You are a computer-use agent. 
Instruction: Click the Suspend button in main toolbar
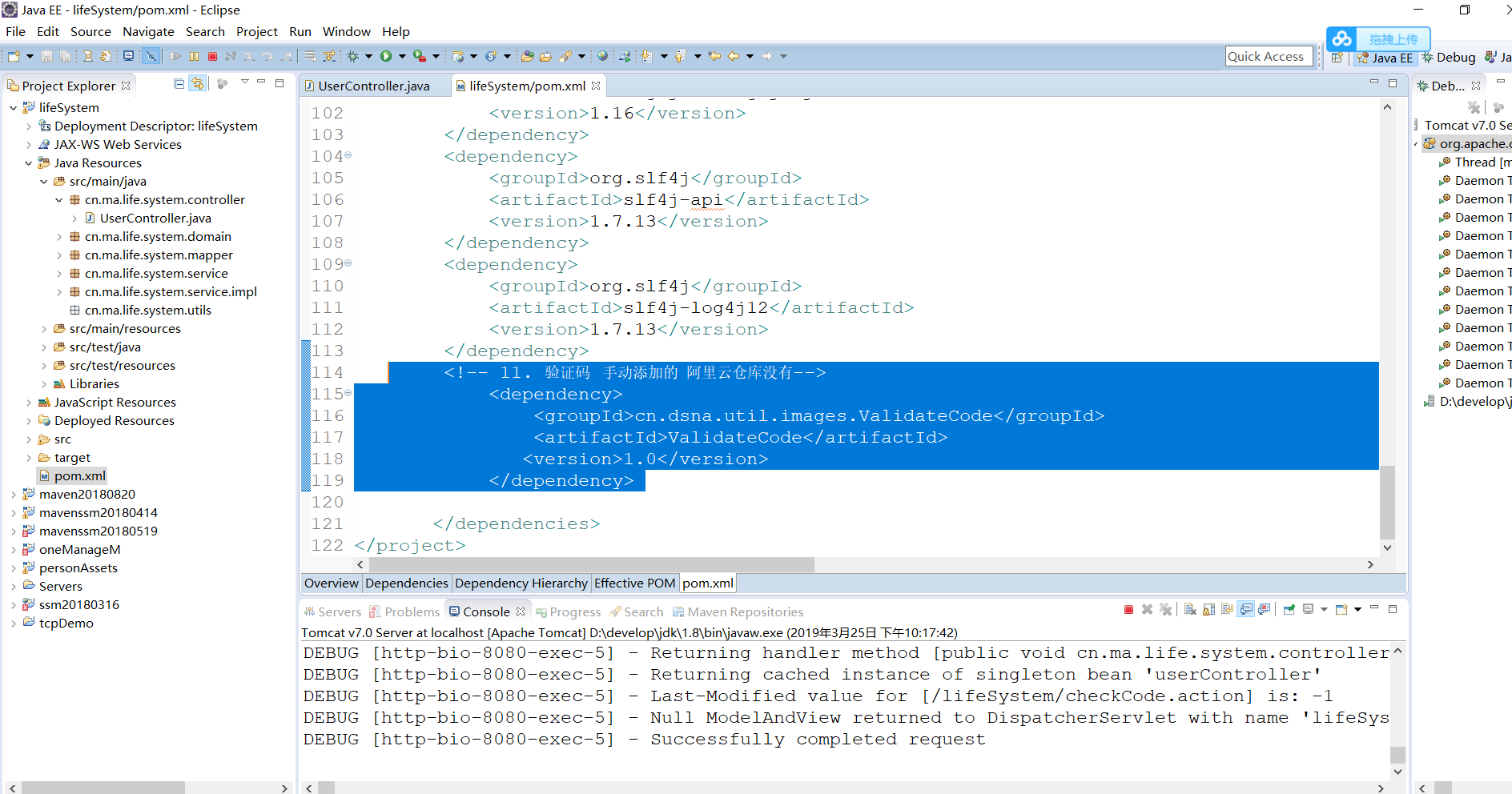tap(194, 56)
